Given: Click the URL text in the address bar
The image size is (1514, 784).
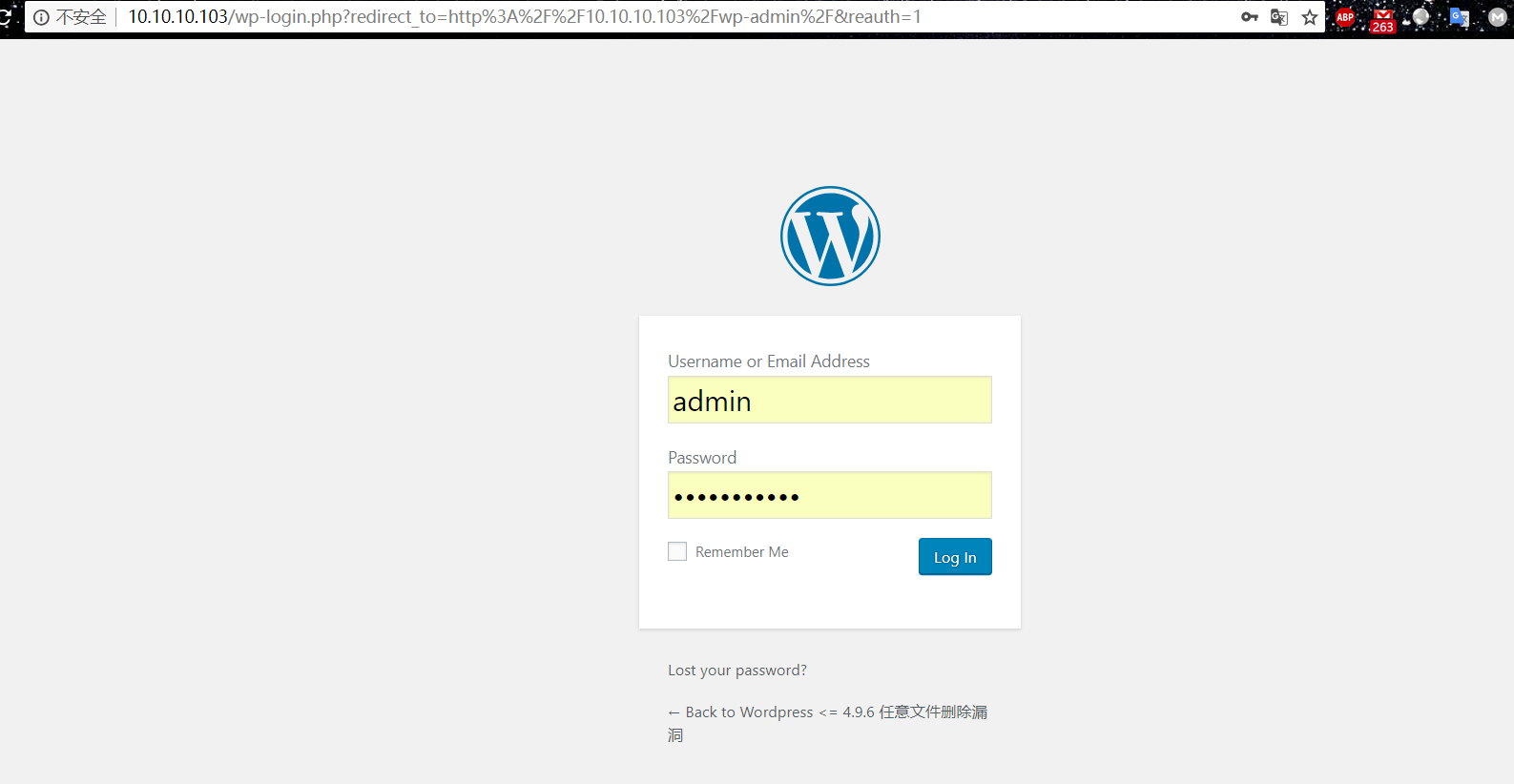Looking at the screenshot, I should click(525, 17).
